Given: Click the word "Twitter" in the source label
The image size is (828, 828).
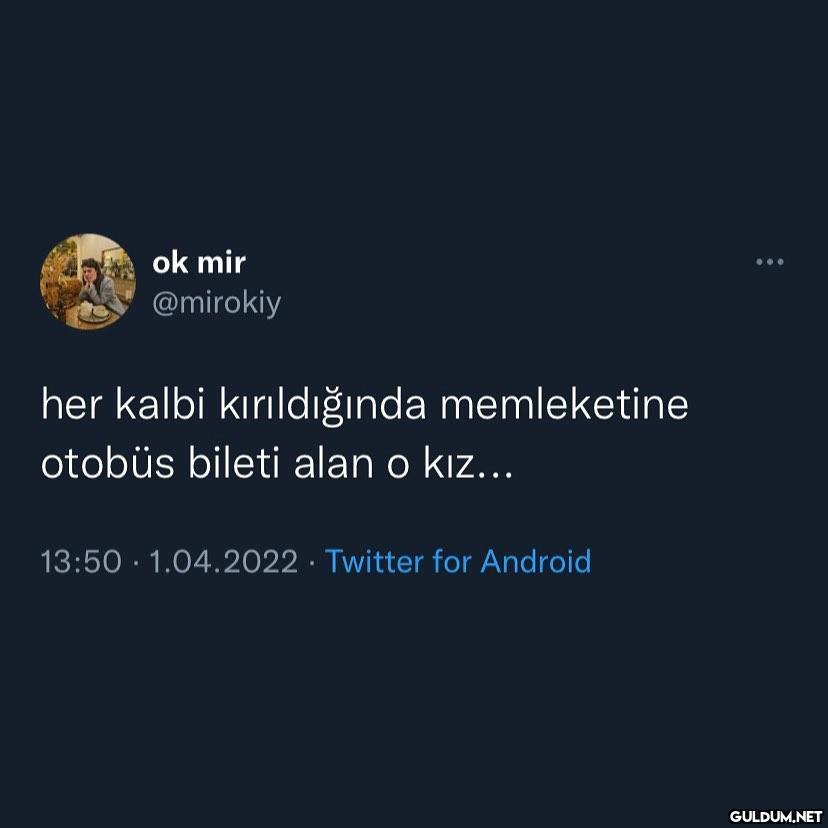Looking at the screenshot, I should pos(374,561).
